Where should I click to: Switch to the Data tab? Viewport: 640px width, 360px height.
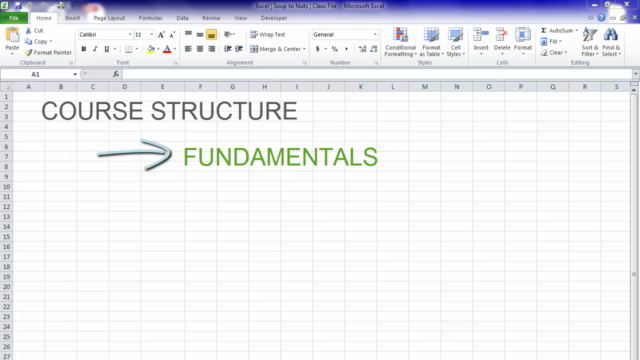[182, 18]
